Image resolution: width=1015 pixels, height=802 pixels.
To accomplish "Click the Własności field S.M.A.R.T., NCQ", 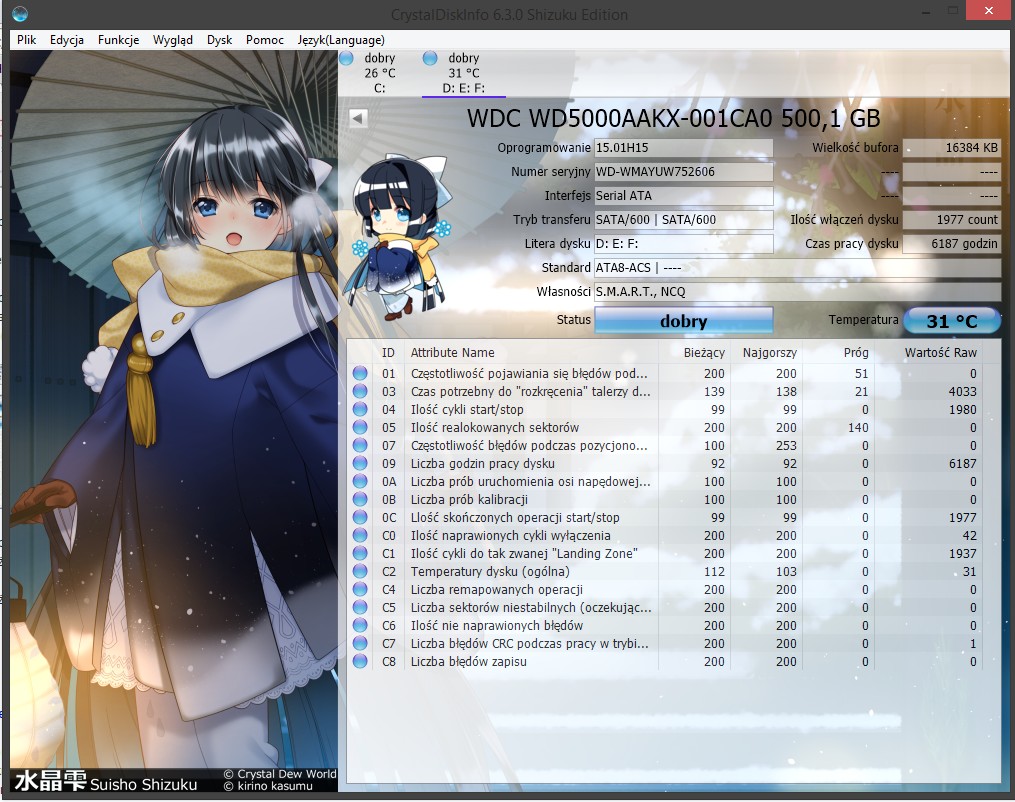I will pos(798,291).
